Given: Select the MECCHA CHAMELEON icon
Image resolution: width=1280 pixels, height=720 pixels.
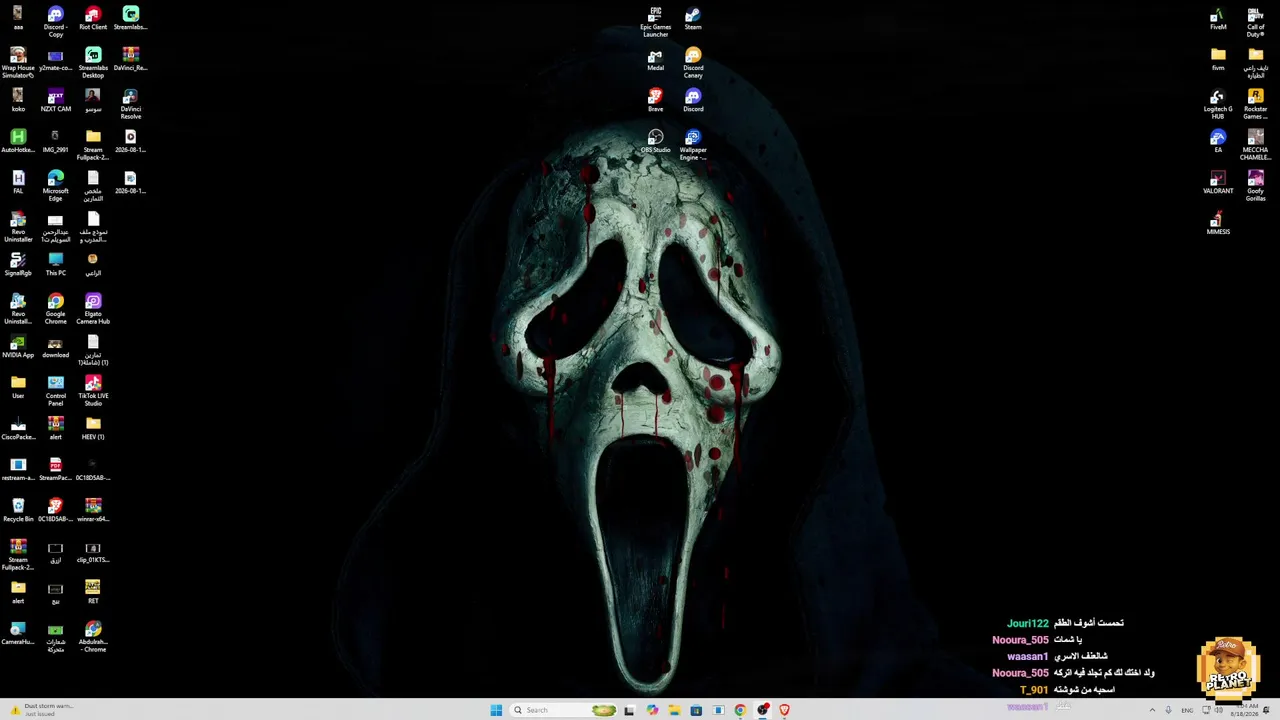Looking at the screenshot, I should click(x=1256, y=144).
